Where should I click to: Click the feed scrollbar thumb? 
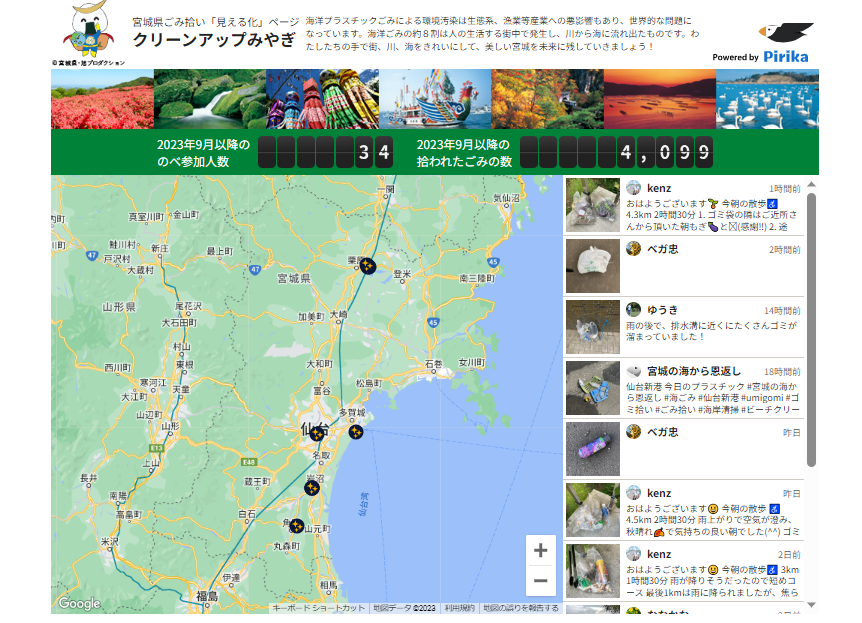(811, 330)
